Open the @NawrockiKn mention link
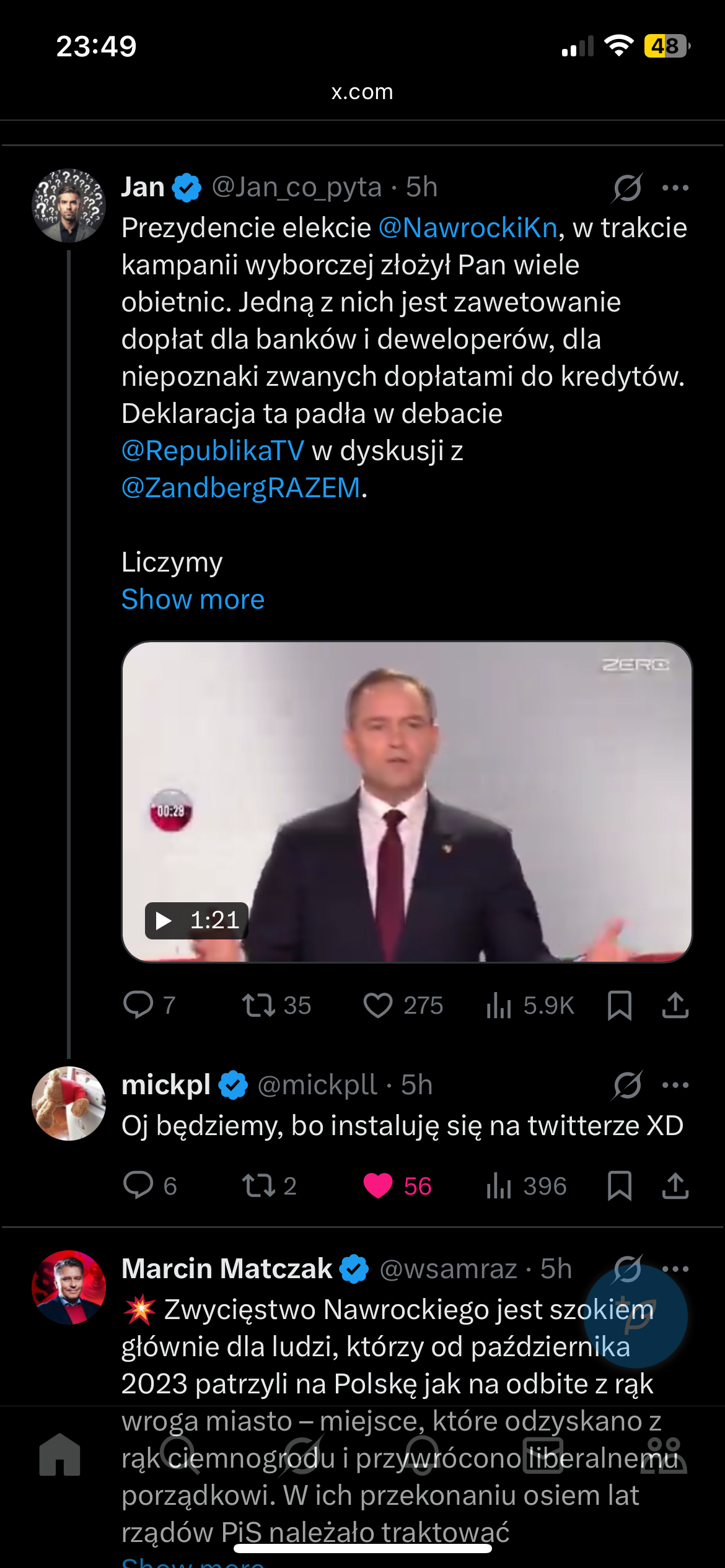725x1568 pixels. [x=468, y=228]
